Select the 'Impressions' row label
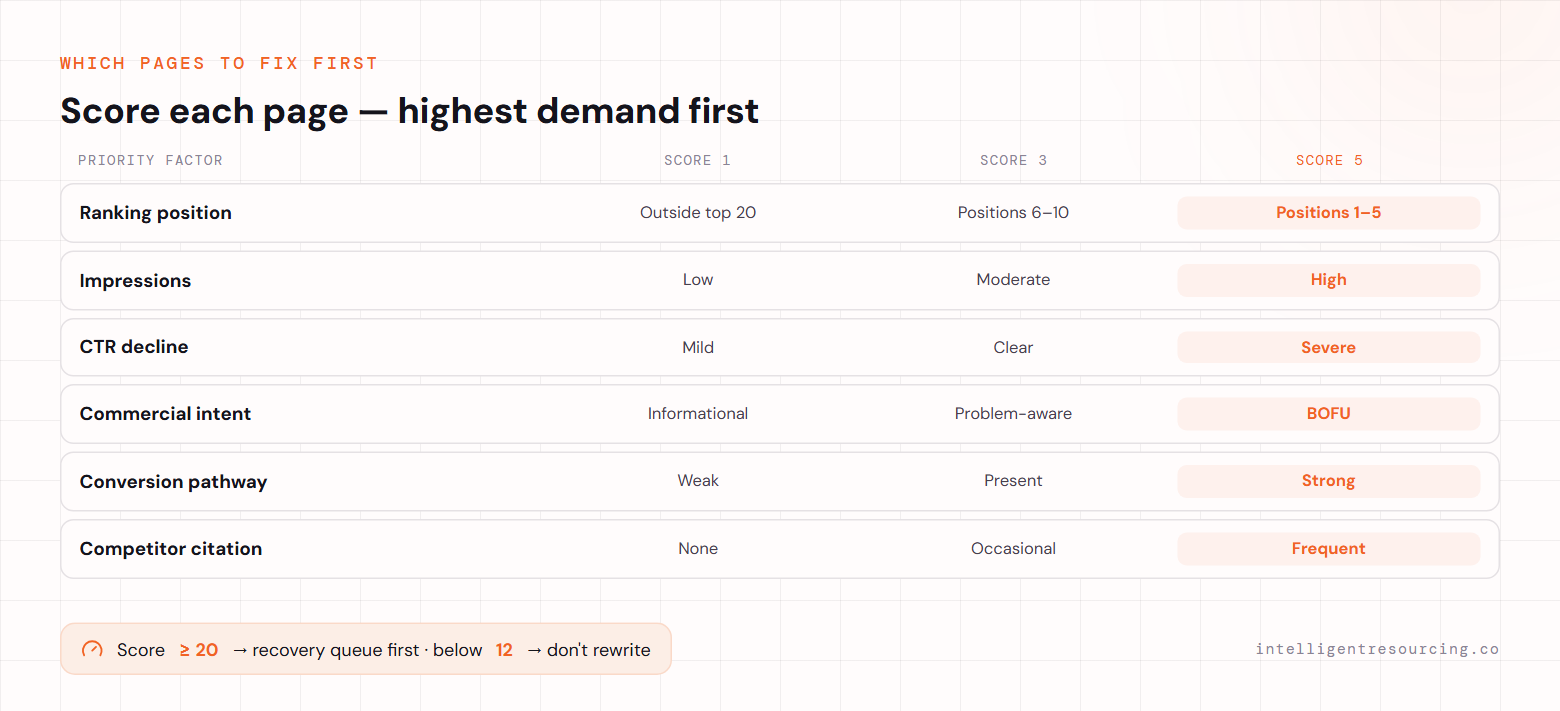Image resolution: width=1560 pixels, height=711 pixels. click(135, 281)
